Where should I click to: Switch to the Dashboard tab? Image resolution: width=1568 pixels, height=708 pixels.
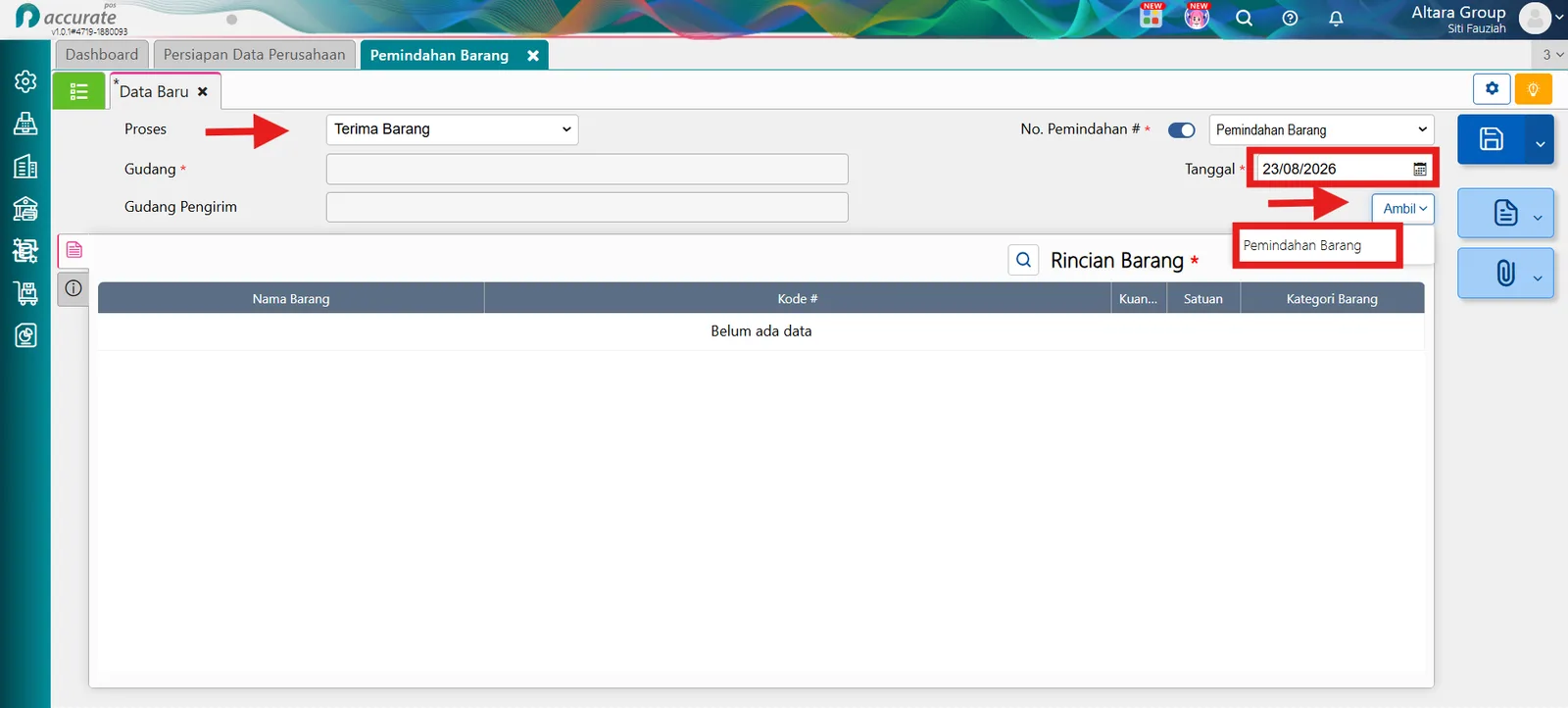102,55
